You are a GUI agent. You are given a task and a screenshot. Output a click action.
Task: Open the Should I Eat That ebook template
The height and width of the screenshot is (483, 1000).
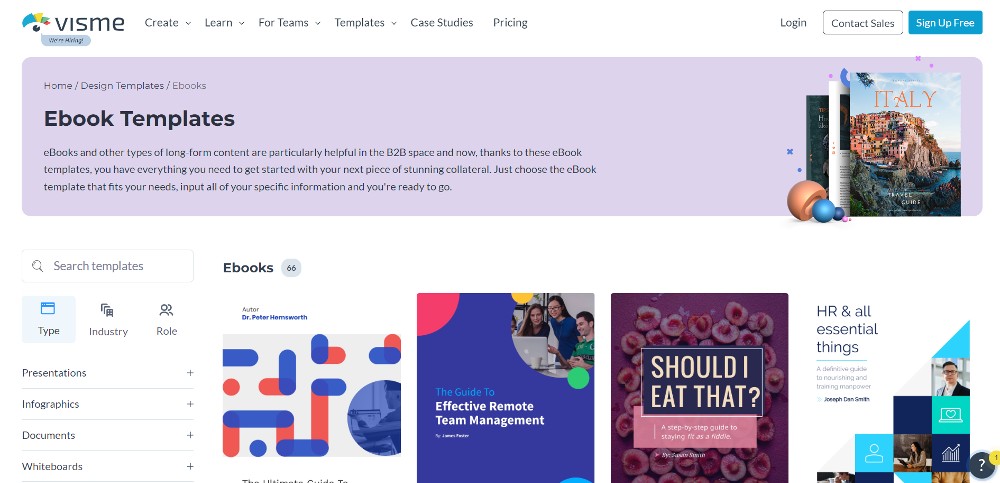pos(699,387)
